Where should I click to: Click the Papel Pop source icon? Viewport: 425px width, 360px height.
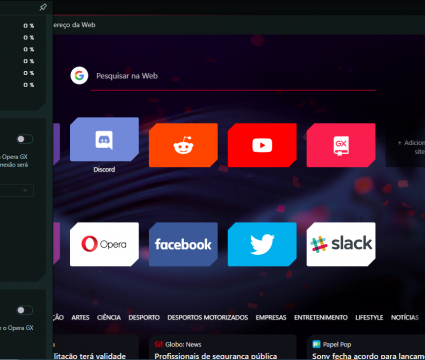(x=316, y=344)
